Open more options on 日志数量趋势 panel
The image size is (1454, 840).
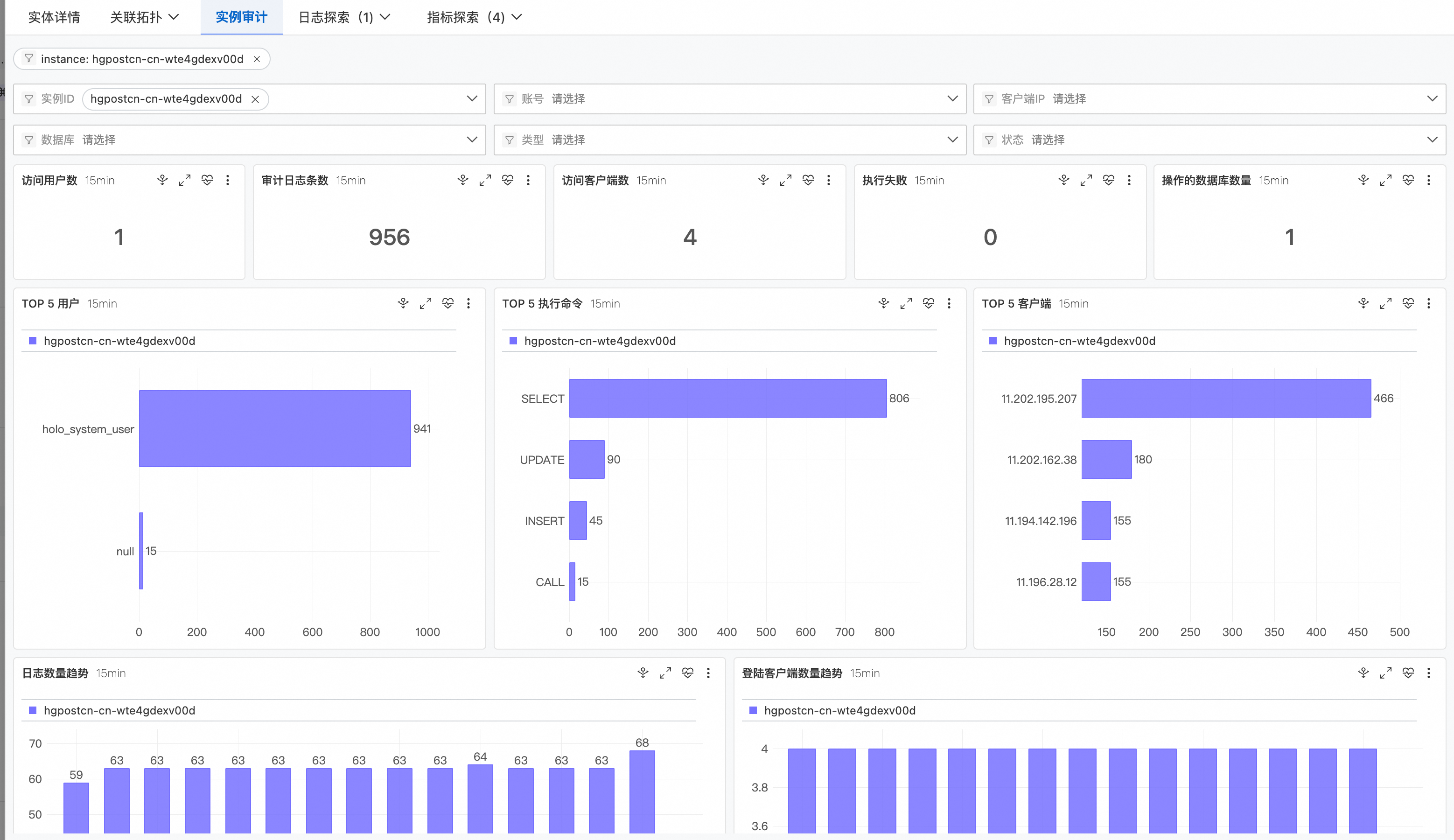(x=708, y=673)
